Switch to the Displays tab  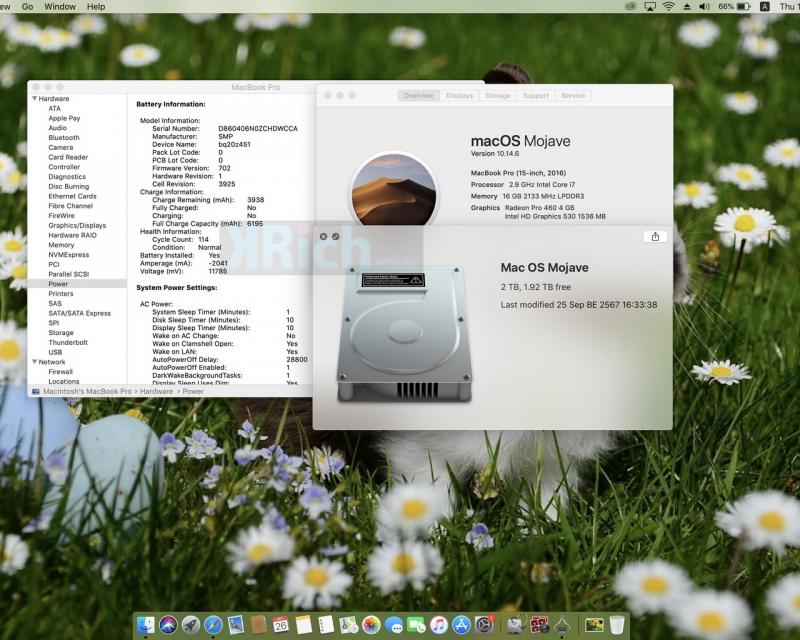click(x=459, y=95)
